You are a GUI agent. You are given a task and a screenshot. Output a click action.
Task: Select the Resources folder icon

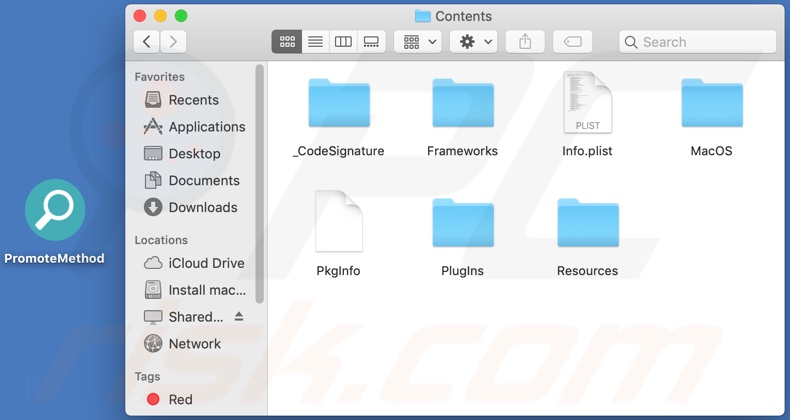[x=588, y=223]
